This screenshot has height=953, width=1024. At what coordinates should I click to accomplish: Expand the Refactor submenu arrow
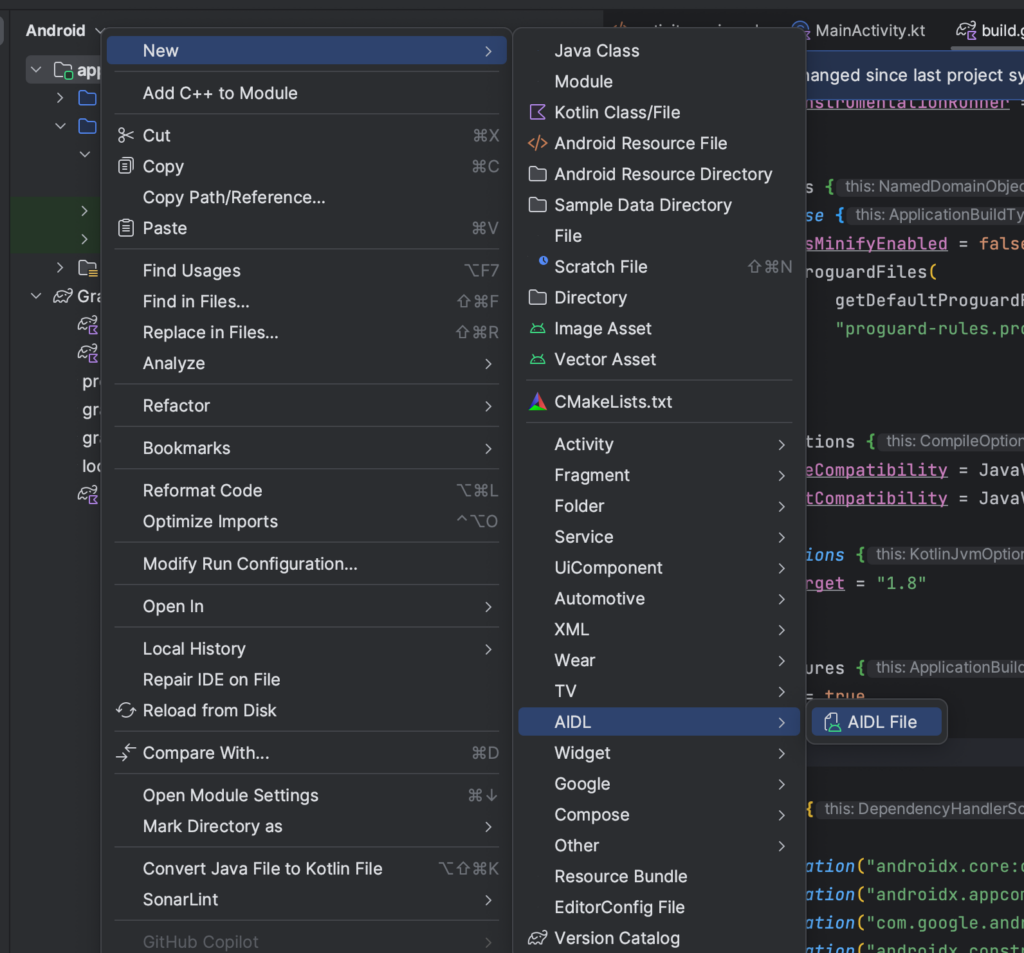[488, 406]
